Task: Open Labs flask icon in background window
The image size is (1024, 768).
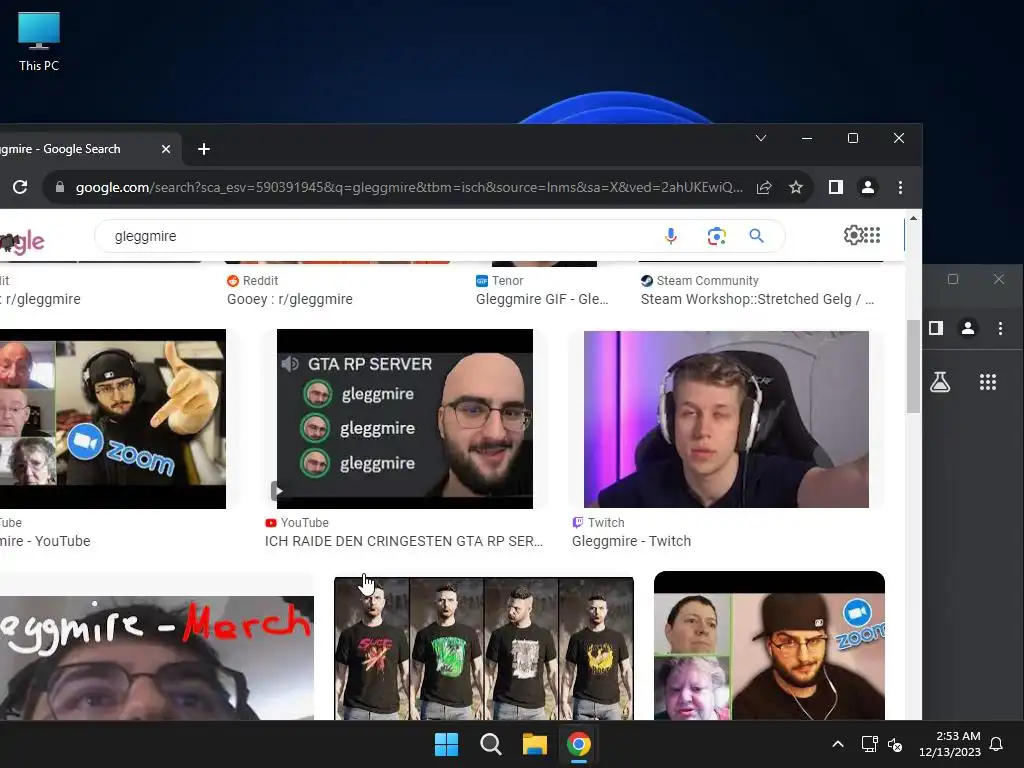Action: [940, 382]
